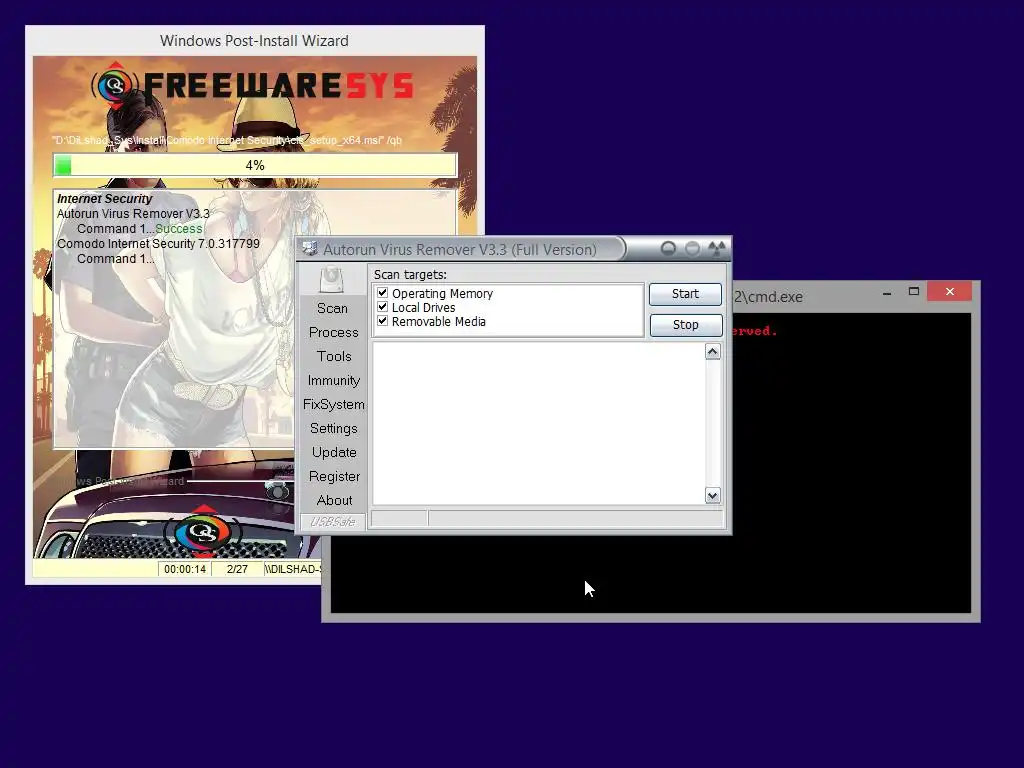The width and height of the screenshot is (1024, 768).
Task: Click the scroll down arrow in results list
Action: tap(712, 496)
